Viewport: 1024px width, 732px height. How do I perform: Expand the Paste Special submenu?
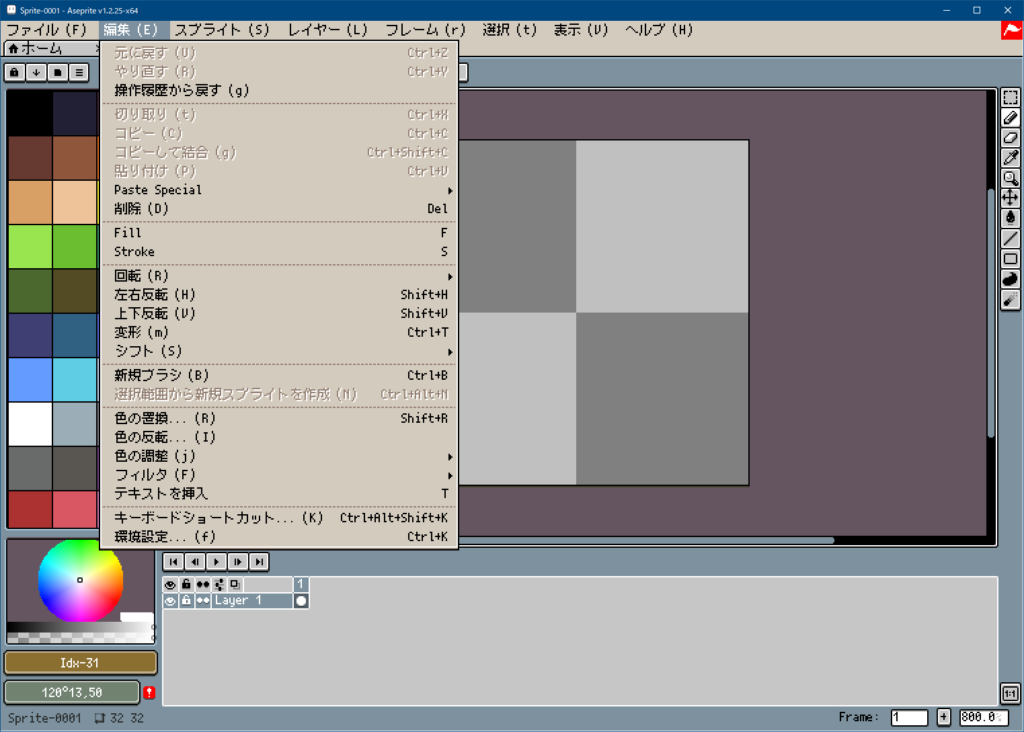click(280, 190)
